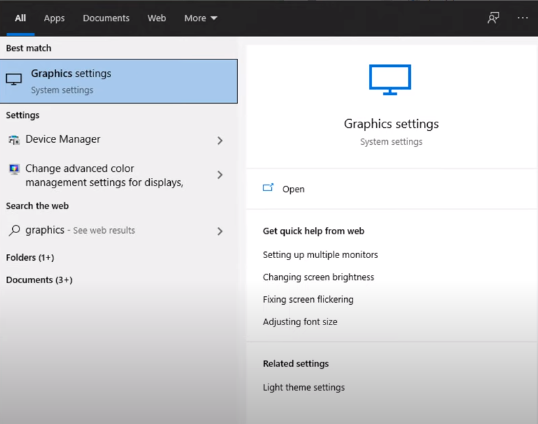Click the magnifier icon beside graphics
The image size is (538, 424).
coord(14,230)
